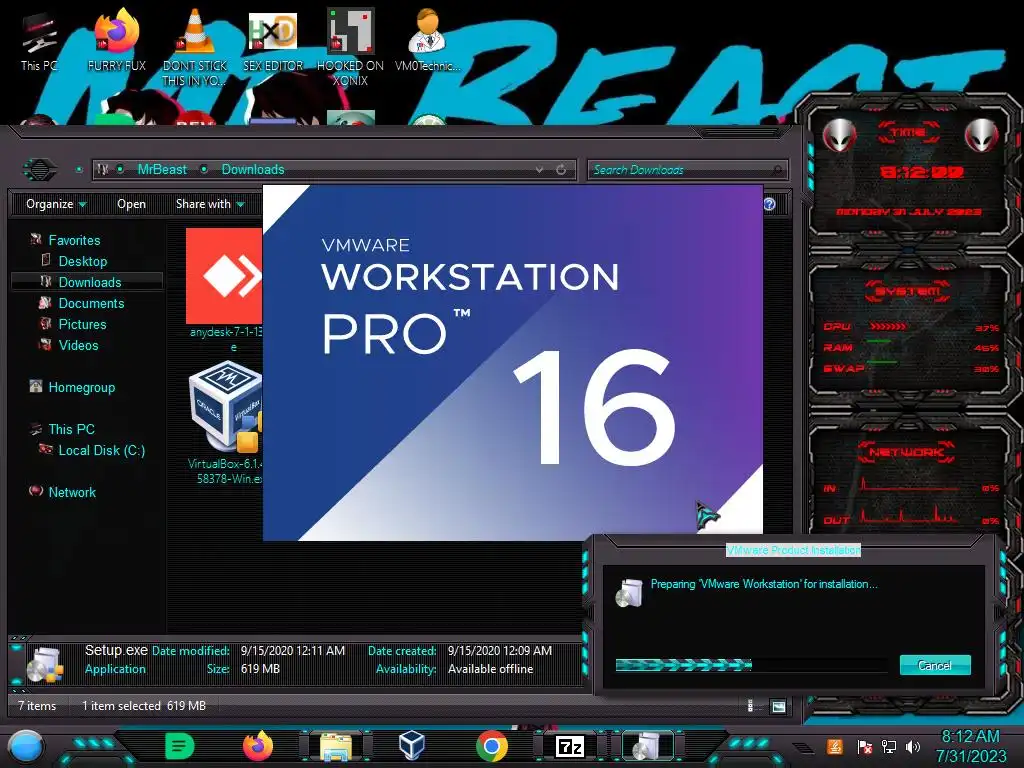Cancel the VMware product installation

pyautogui.click(x=935, y=665)
